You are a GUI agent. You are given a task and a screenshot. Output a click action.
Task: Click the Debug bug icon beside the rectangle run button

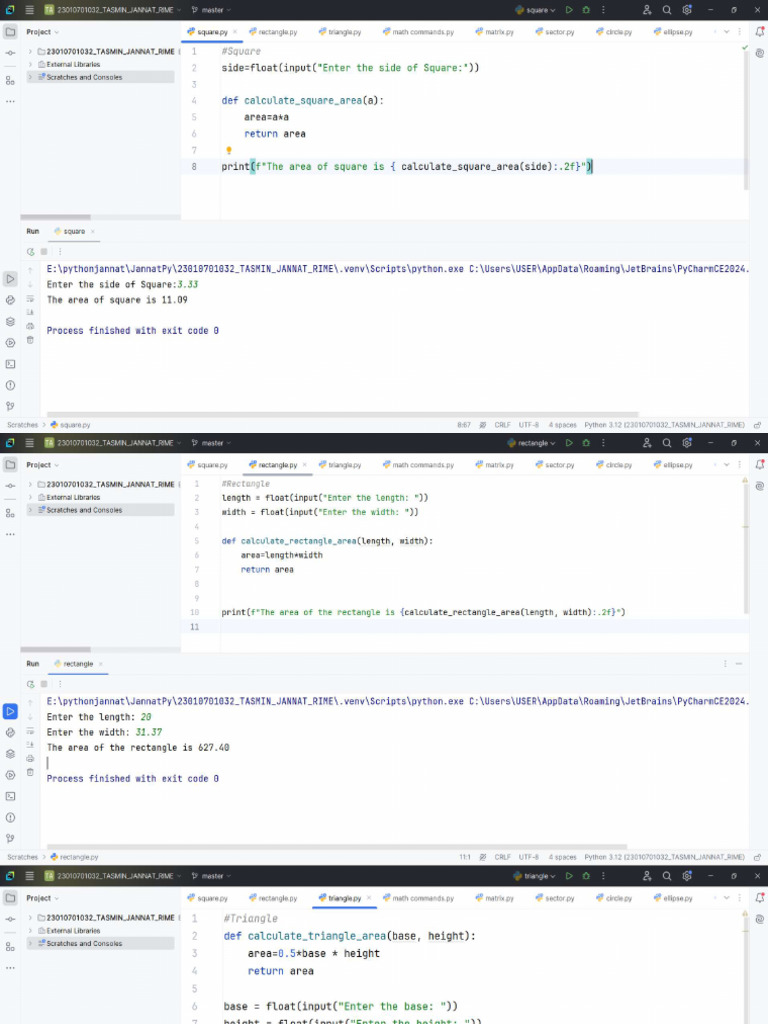[585, 443]
